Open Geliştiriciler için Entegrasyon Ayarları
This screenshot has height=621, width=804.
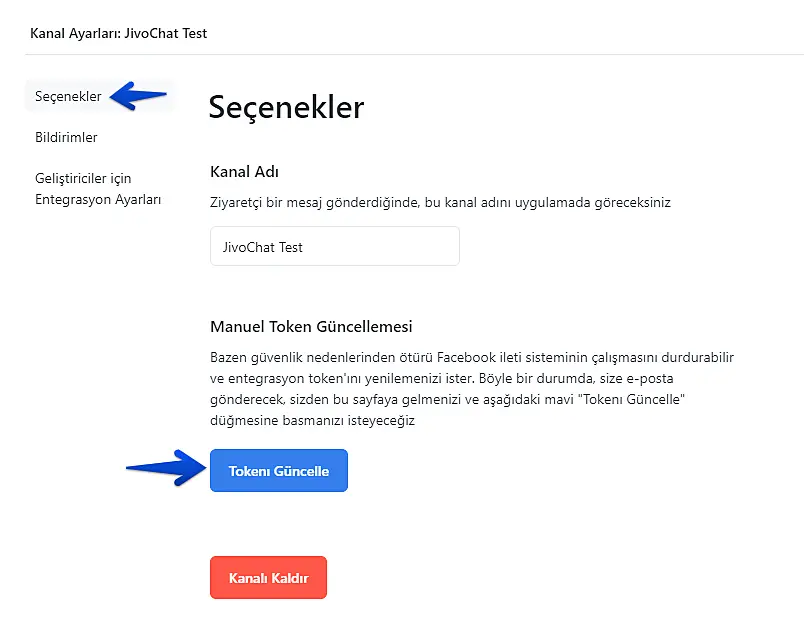(98, 189)
